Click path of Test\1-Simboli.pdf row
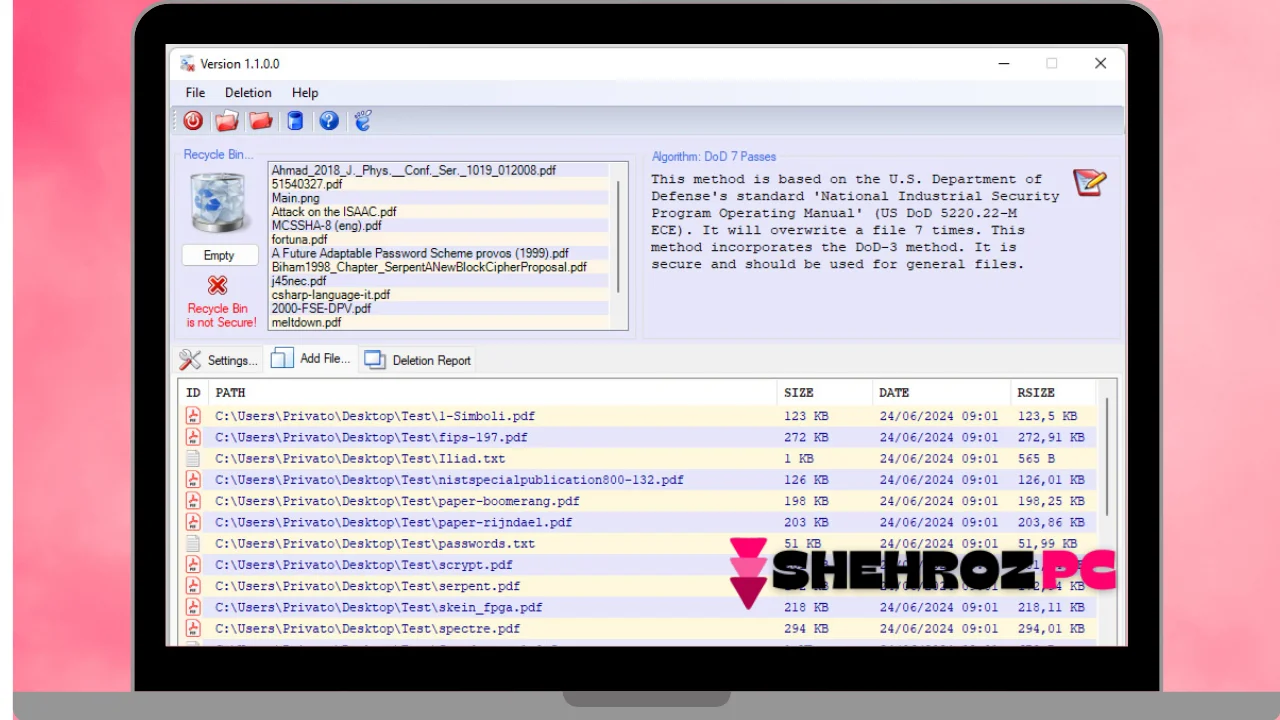Image resolution: width=1280 pixels, height=720 pixels. [x=375, y=416]
